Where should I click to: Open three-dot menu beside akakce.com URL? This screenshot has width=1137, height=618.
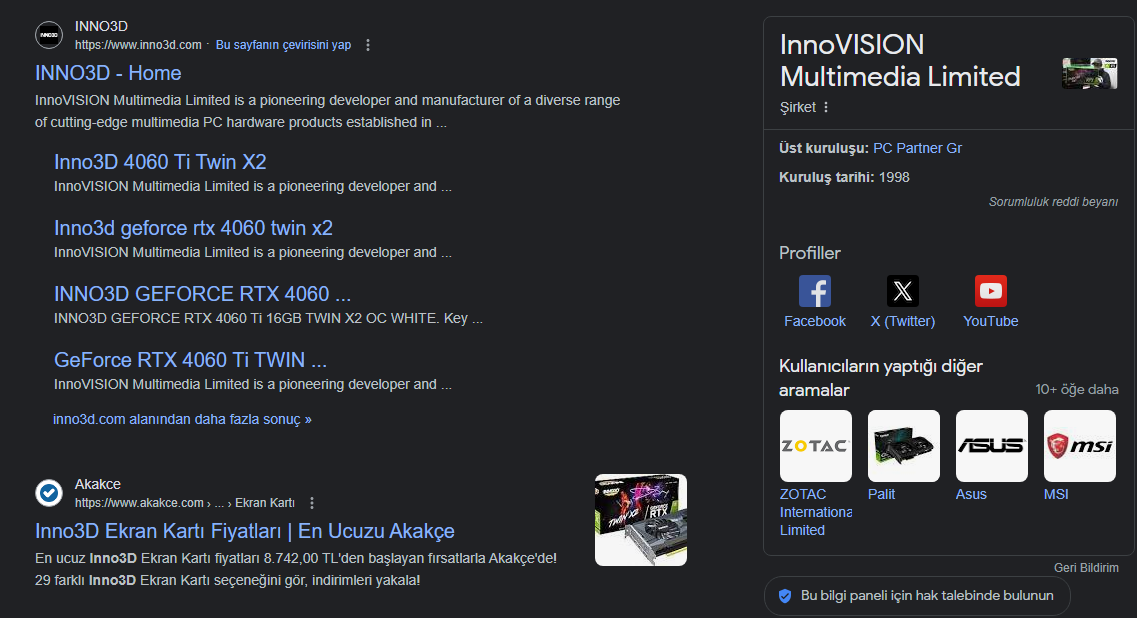312,503
